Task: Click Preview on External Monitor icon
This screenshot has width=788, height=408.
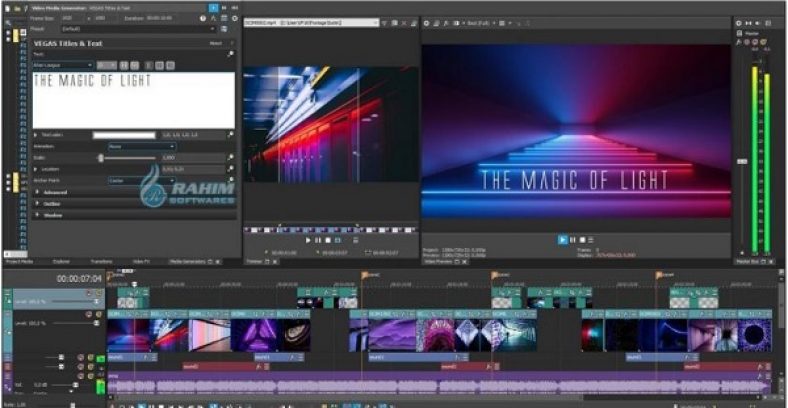Action: tap(437, 23)
